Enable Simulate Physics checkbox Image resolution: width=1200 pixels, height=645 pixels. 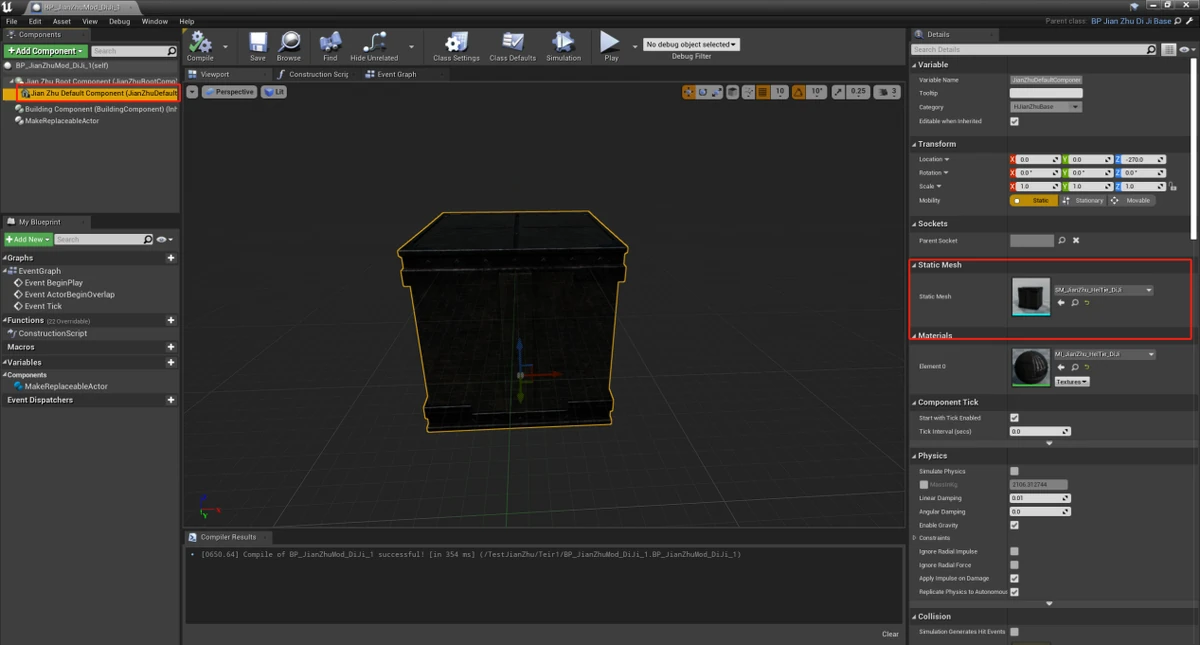point(1014,471)
